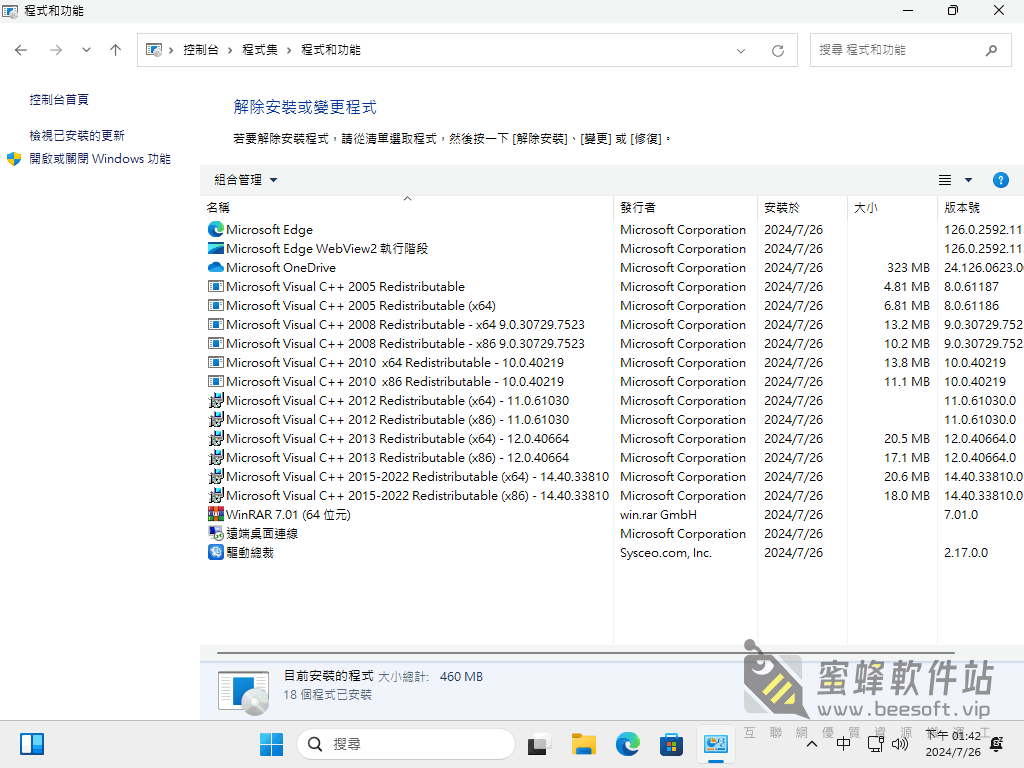Click the Visual C++ 2005 Redistributable (x64) icon

(x=216, y=305)
